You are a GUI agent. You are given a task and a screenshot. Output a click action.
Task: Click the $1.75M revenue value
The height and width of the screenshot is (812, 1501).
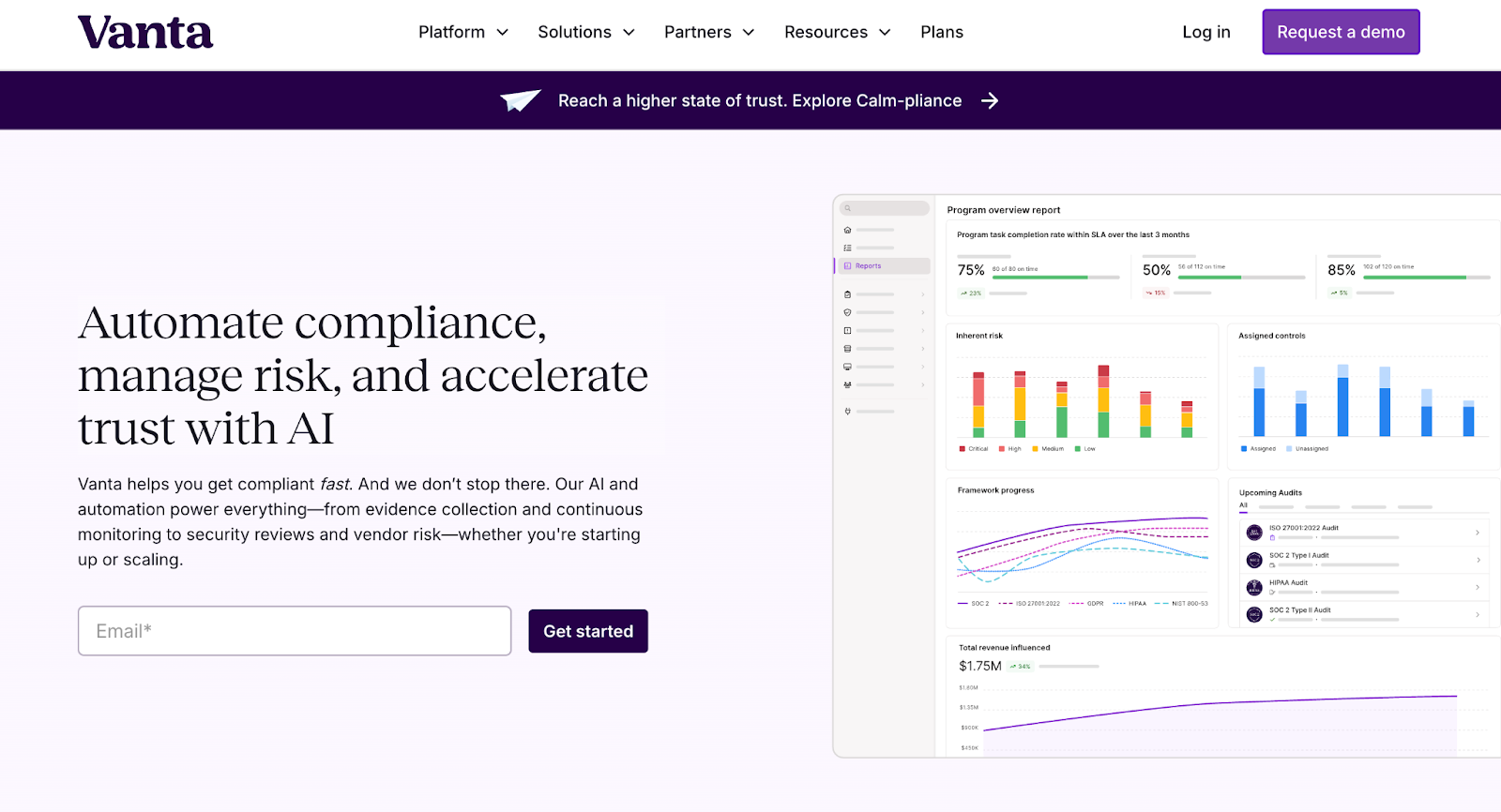980,666
